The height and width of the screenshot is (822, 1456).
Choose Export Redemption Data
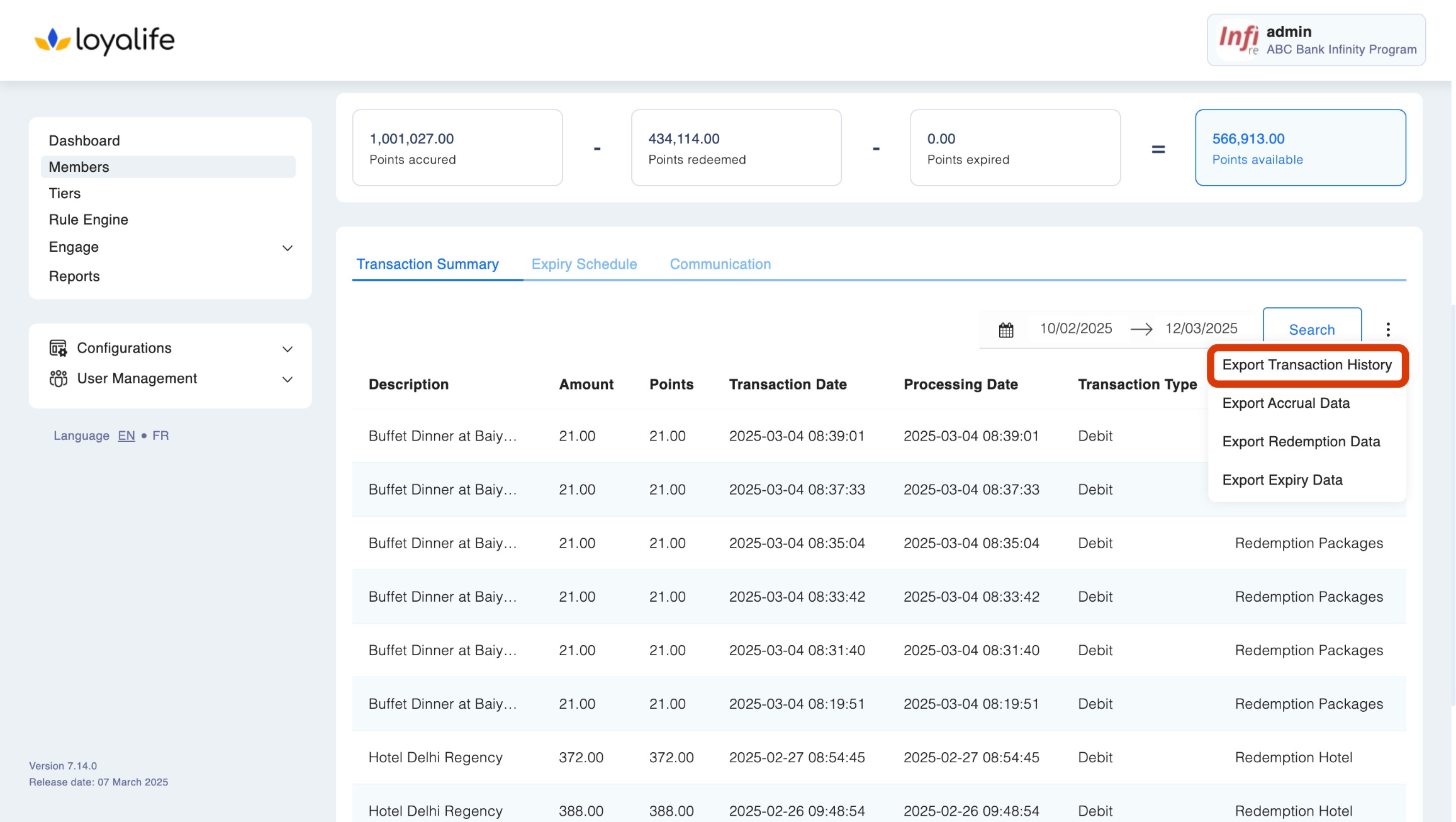(x=1301, y=442)
